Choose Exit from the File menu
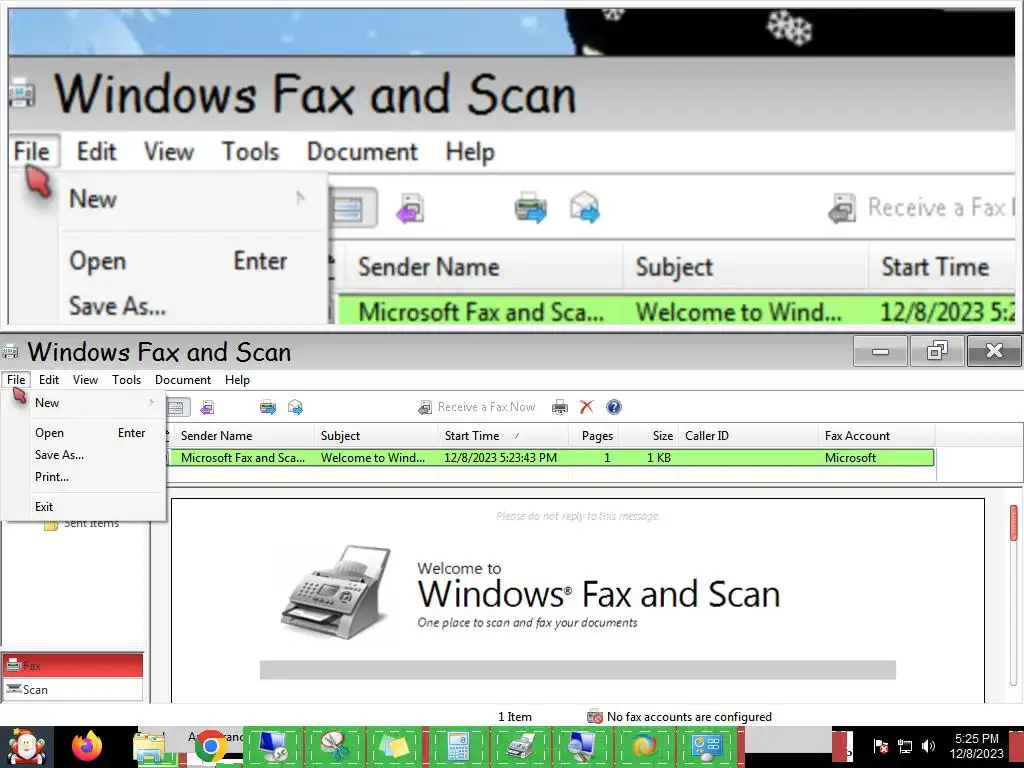The height and width of the screenshot is (768, 1024). click(x=97, y=507)
